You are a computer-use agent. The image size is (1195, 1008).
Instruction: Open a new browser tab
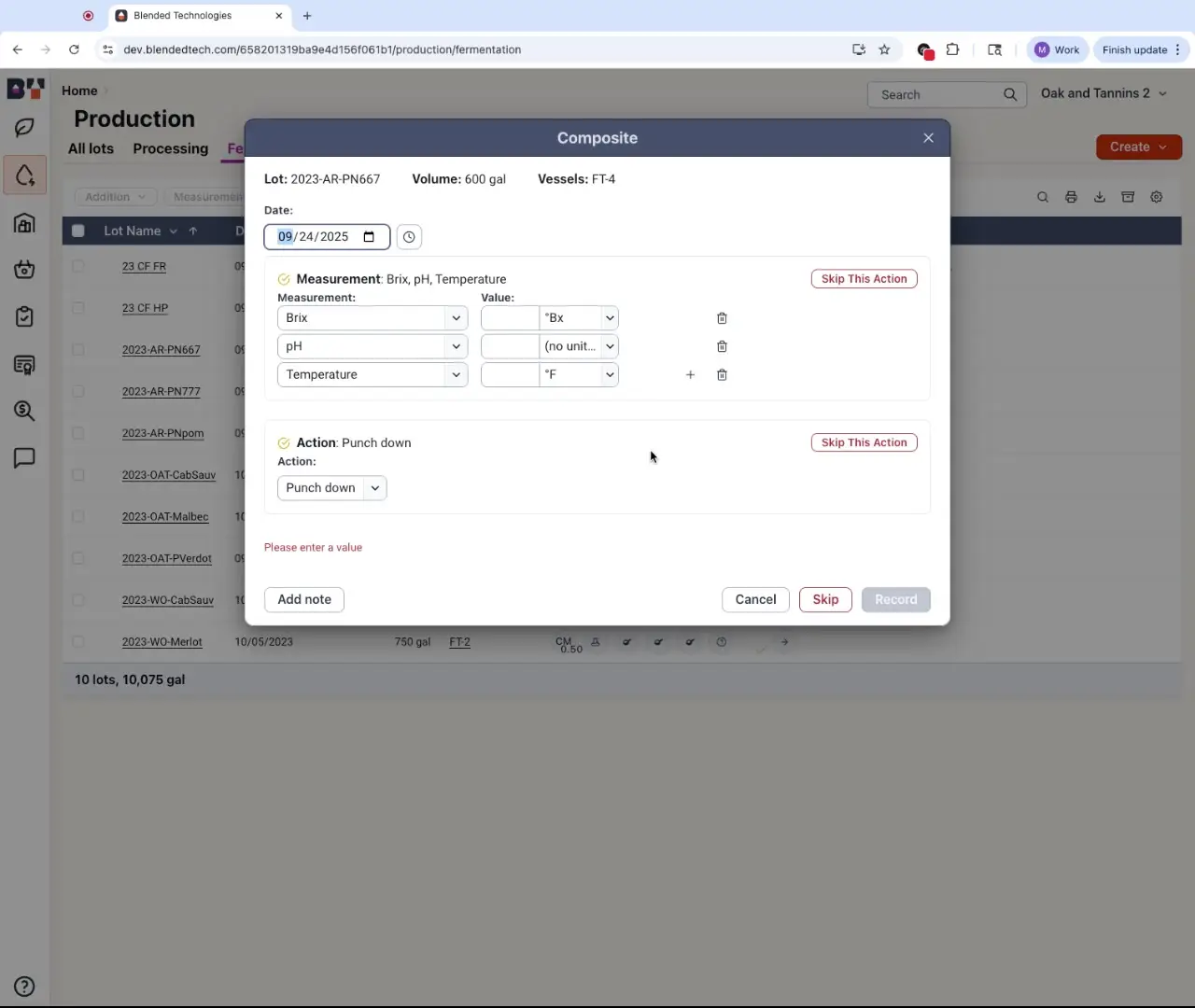pos(307,16)
